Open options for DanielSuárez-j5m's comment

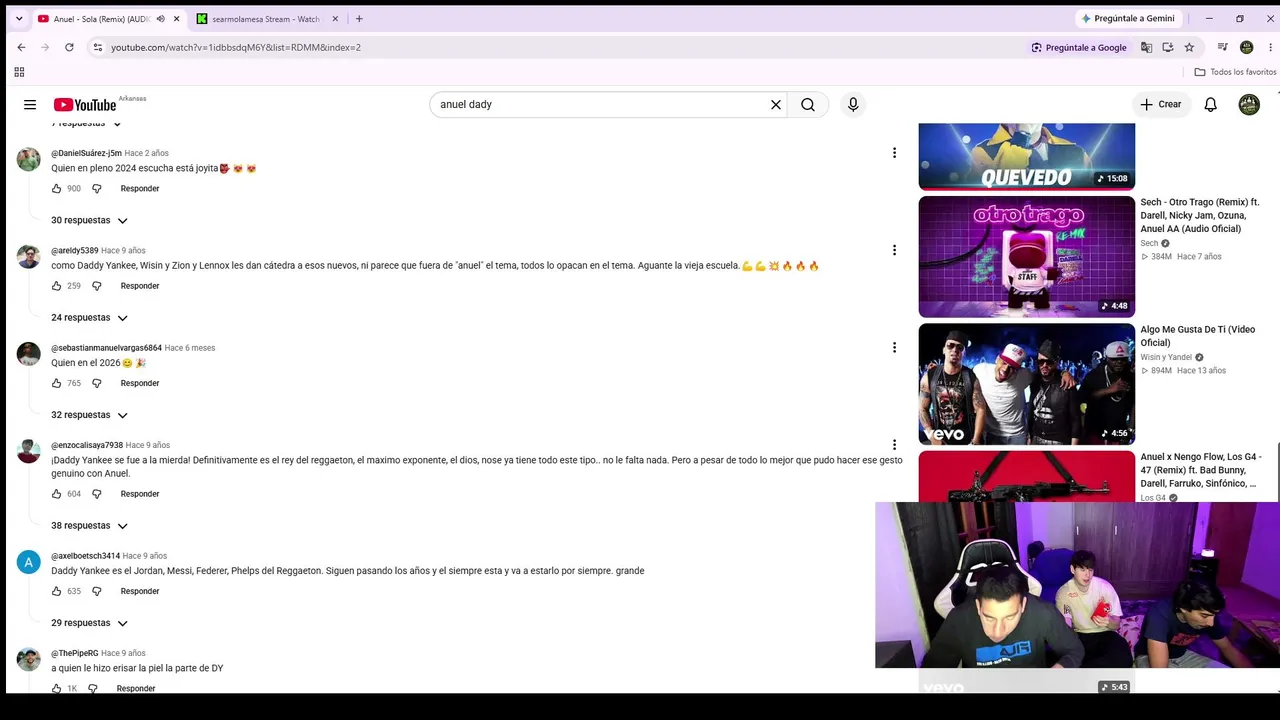point(894,153)
